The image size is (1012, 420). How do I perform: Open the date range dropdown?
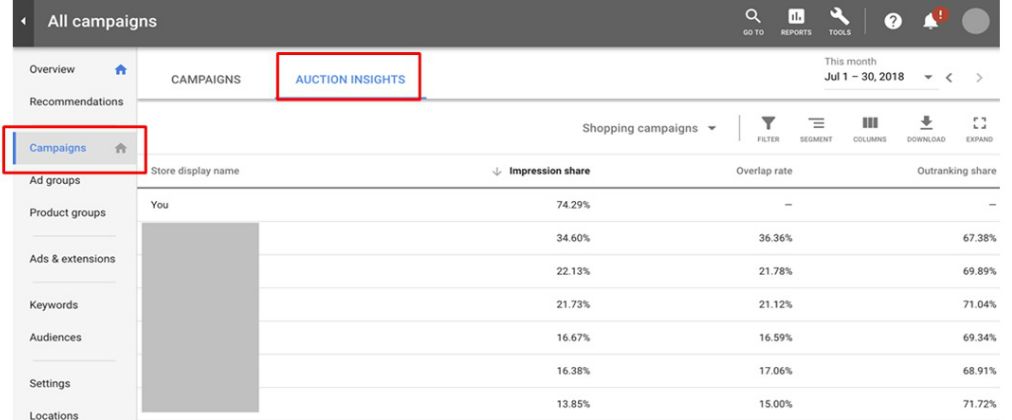[x=927, y=77]
